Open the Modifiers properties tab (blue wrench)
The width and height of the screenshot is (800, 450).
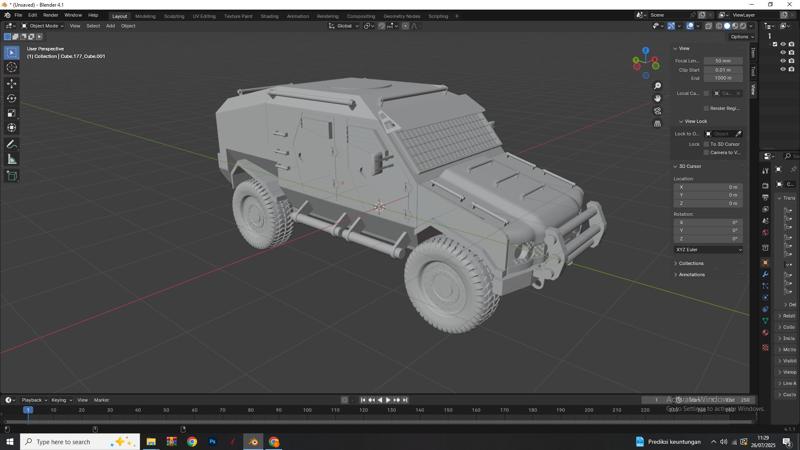(765, 274)
